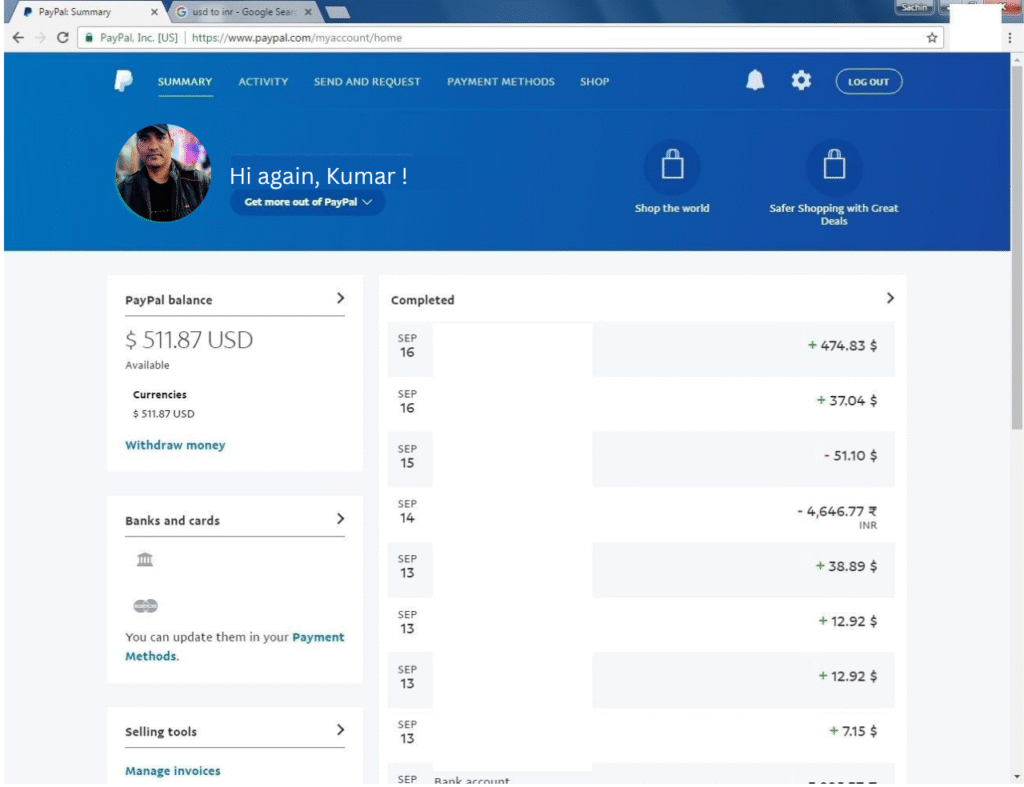Expand the Banks and cards arrow

(x=340, y=519)
